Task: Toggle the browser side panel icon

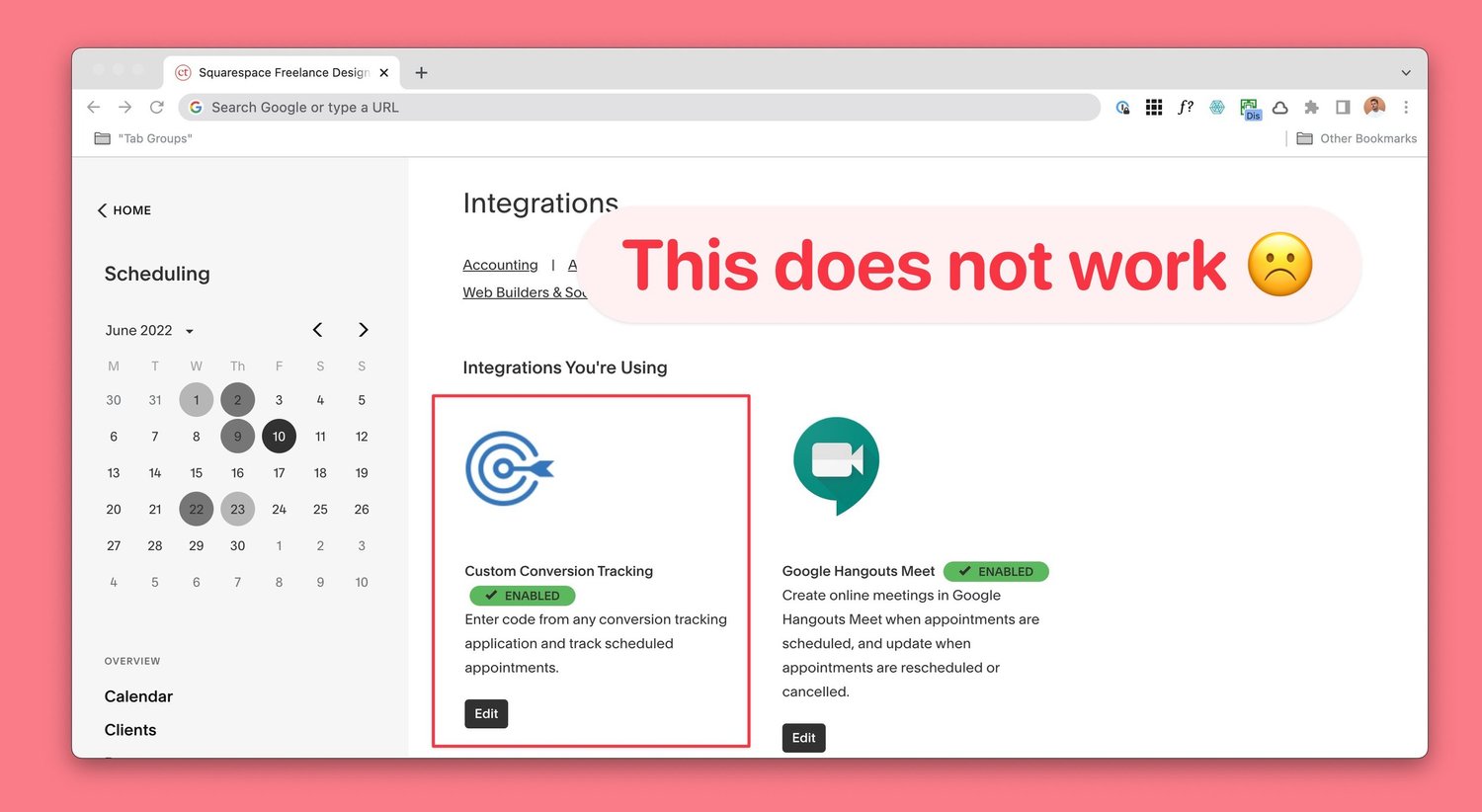Action: click(x=1343, y=107)
